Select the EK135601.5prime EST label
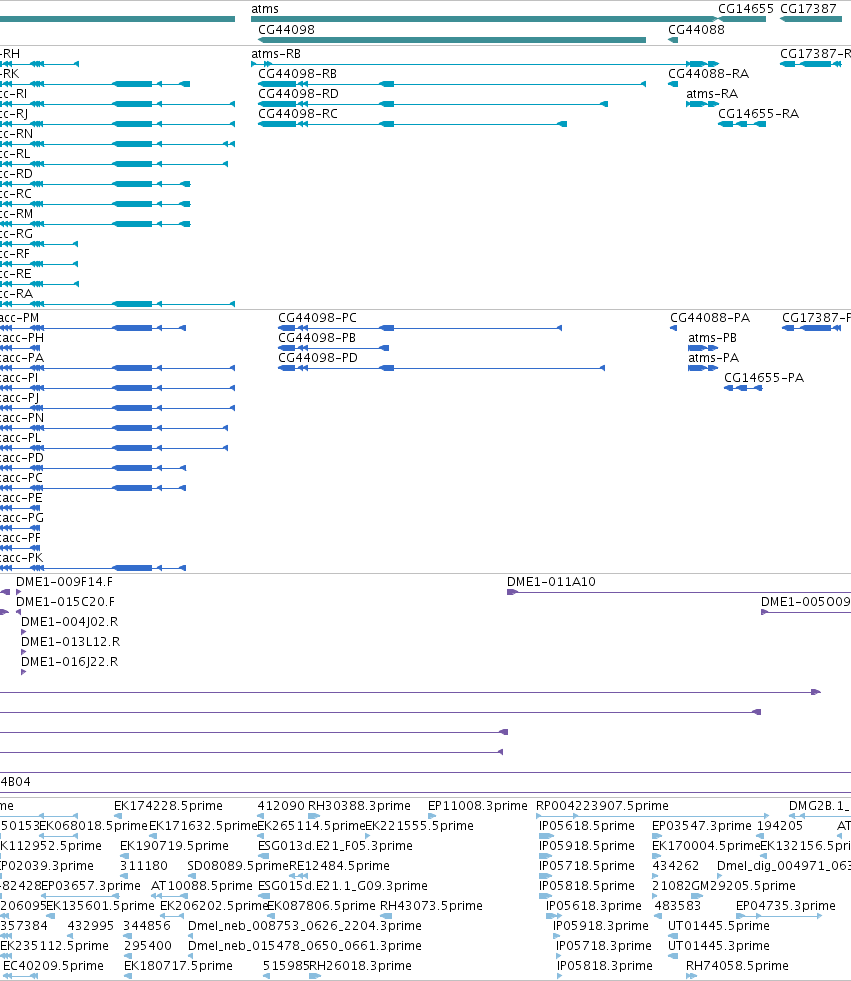The width and height of the screenshot is (851, 981). click(x=100, y=906)
